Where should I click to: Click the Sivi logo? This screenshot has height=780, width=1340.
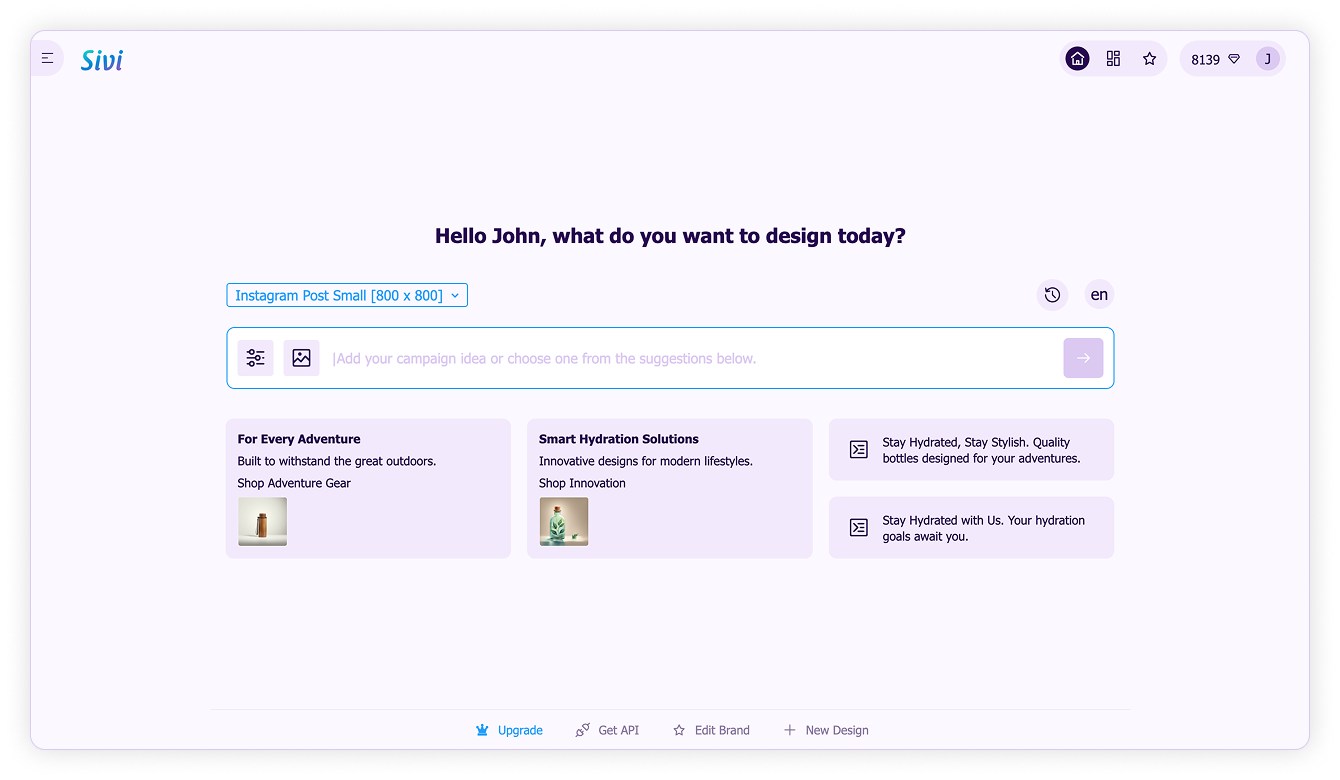[102, 60]
